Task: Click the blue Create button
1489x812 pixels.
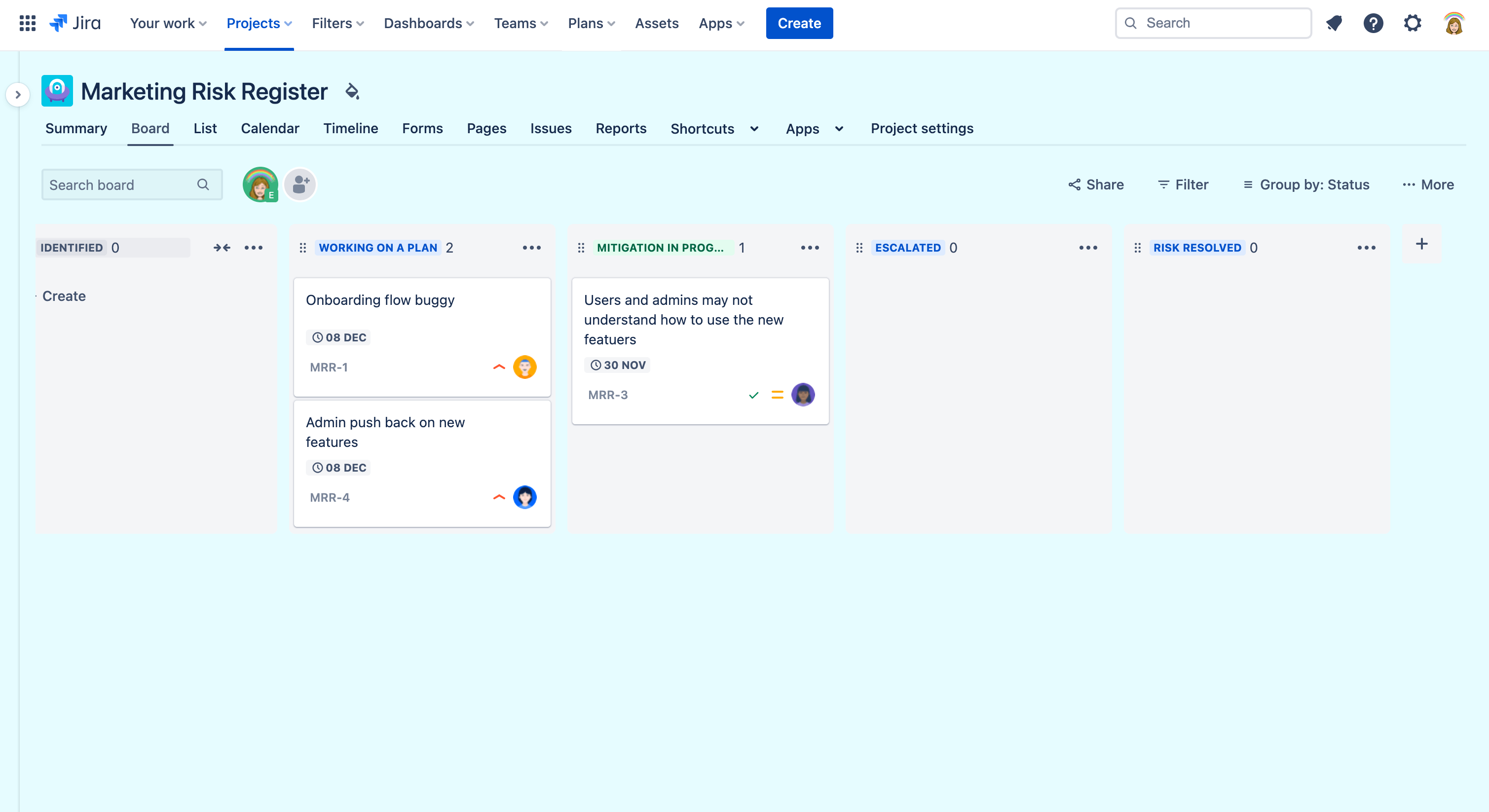Action: (799, 23)
